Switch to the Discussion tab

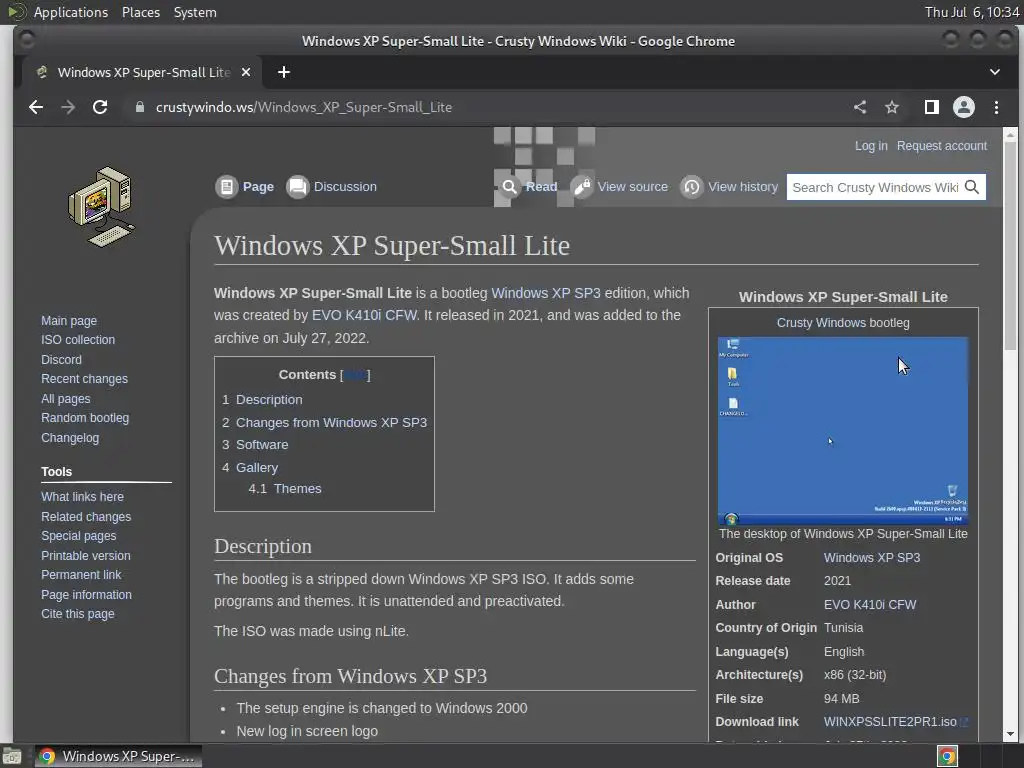(x=345, y=187)
